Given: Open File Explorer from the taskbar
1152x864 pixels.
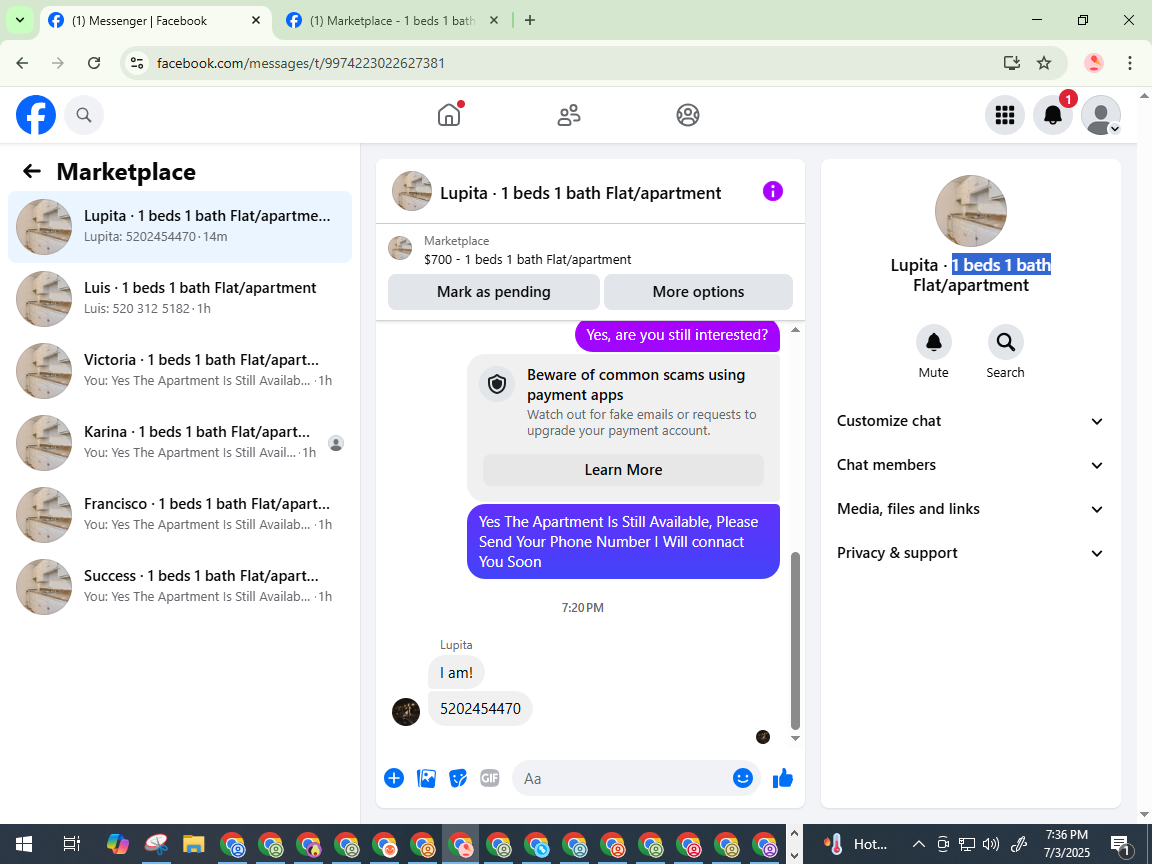Looking at the screenshot, I should coord(193,844).
